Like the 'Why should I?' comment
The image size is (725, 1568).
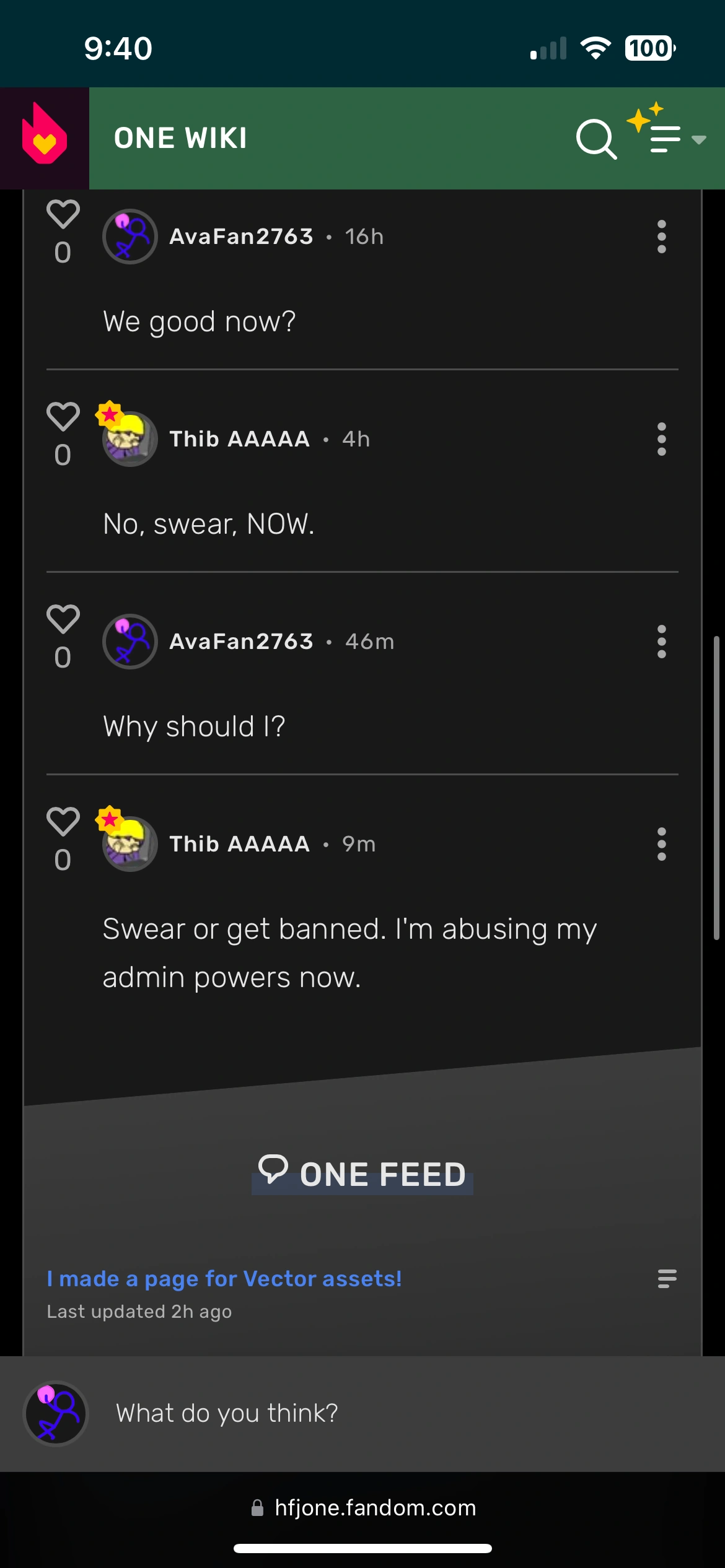[63, 619]
